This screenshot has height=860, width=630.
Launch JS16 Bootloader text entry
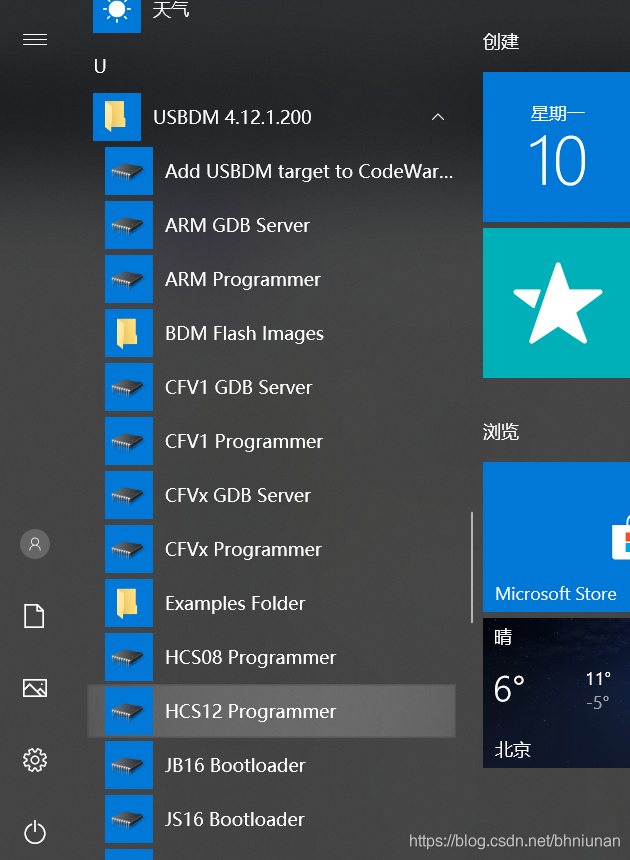click(235, 819)
